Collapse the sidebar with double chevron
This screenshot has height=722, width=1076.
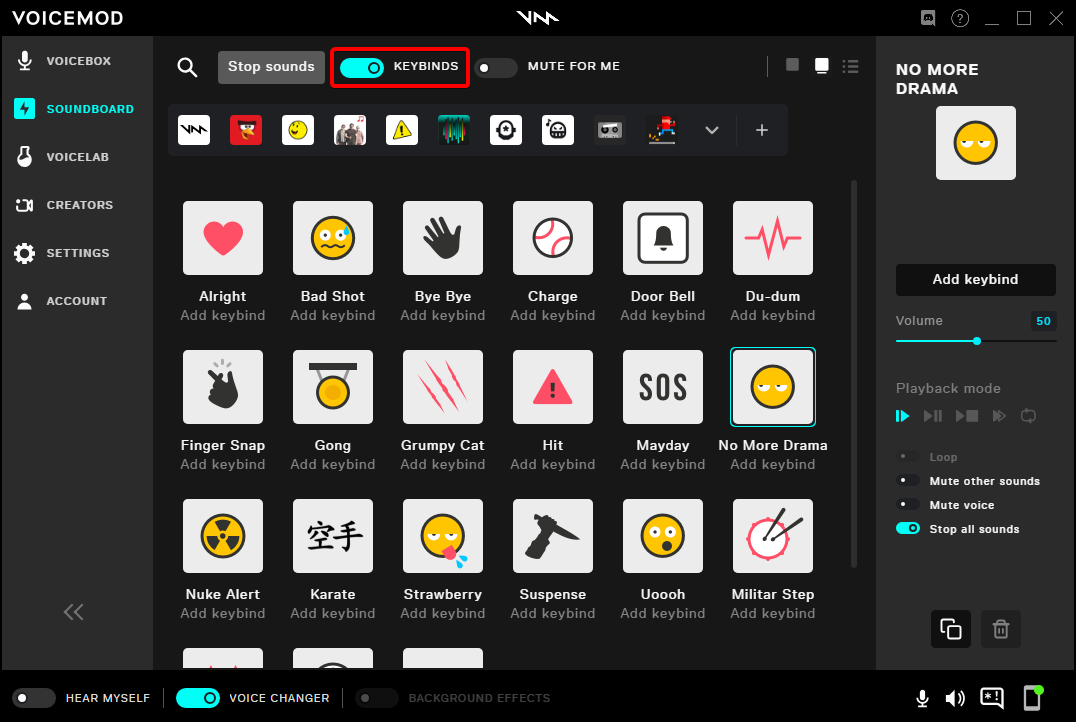[73, 612]
